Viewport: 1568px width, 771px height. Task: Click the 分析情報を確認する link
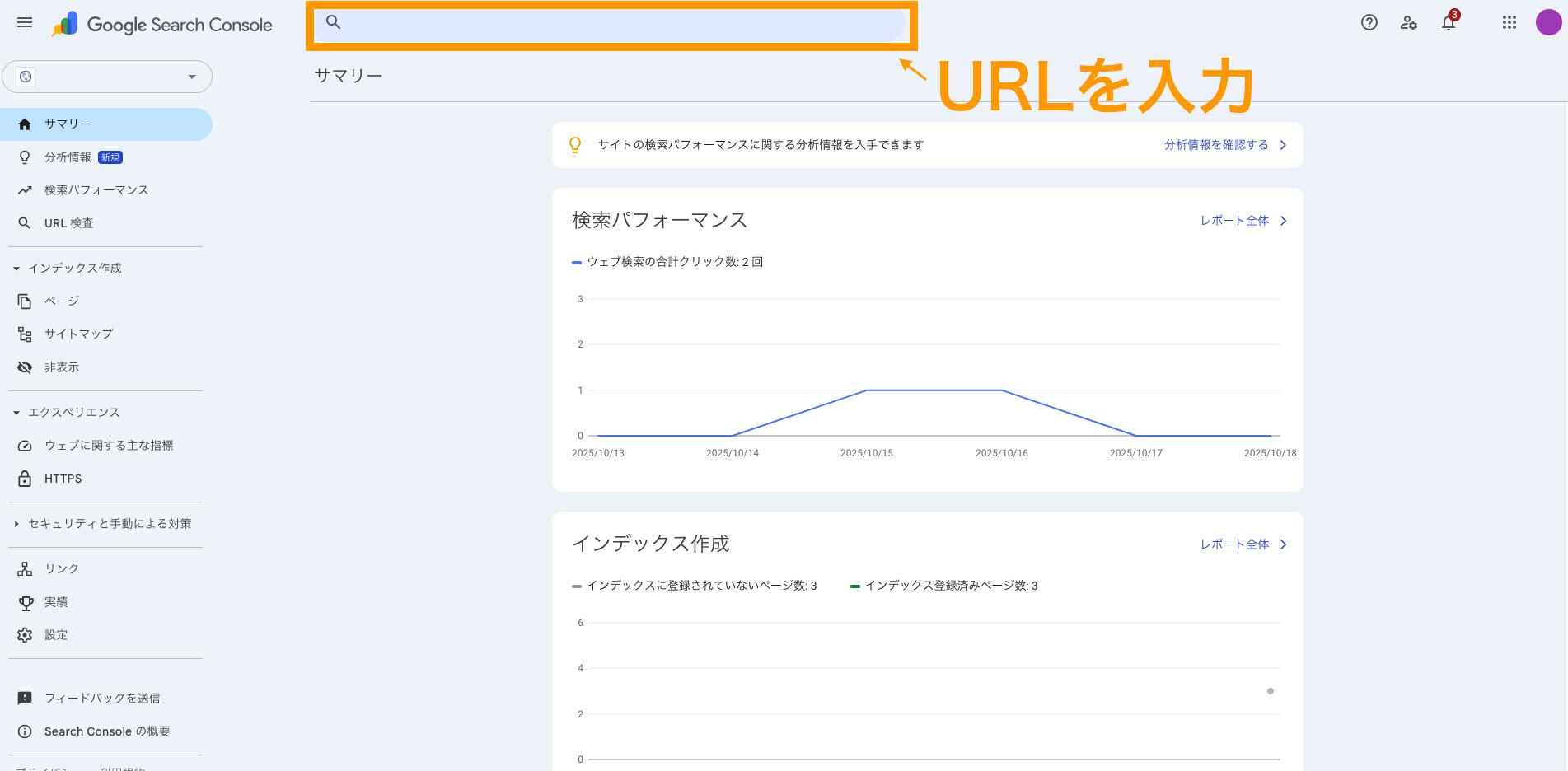pos(1216,145)
